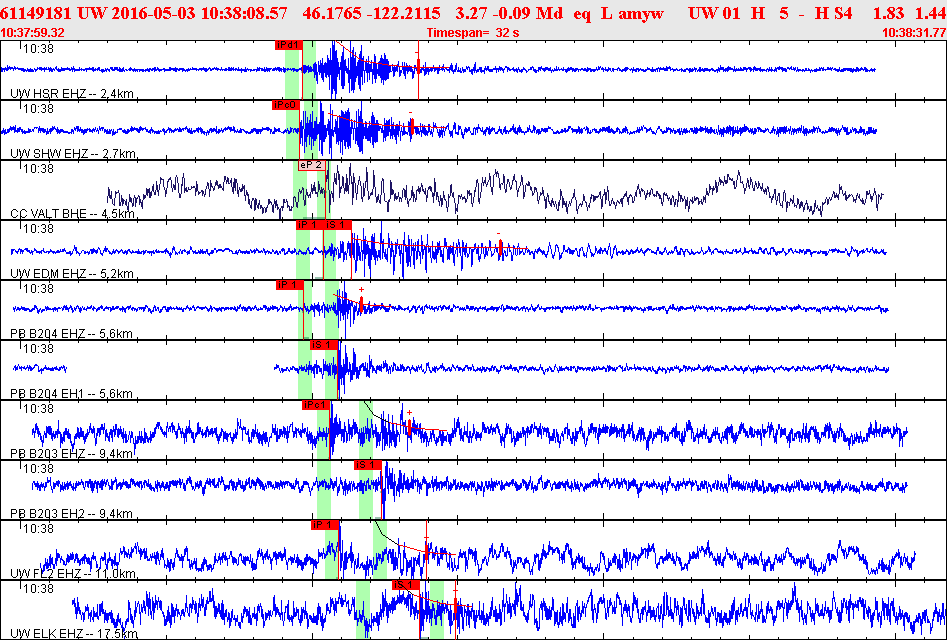Image resolution: width=947 pixels, height=640 pixels.
Task: Click the 10:38 time label on ELK row
Action: coord(38,588)
